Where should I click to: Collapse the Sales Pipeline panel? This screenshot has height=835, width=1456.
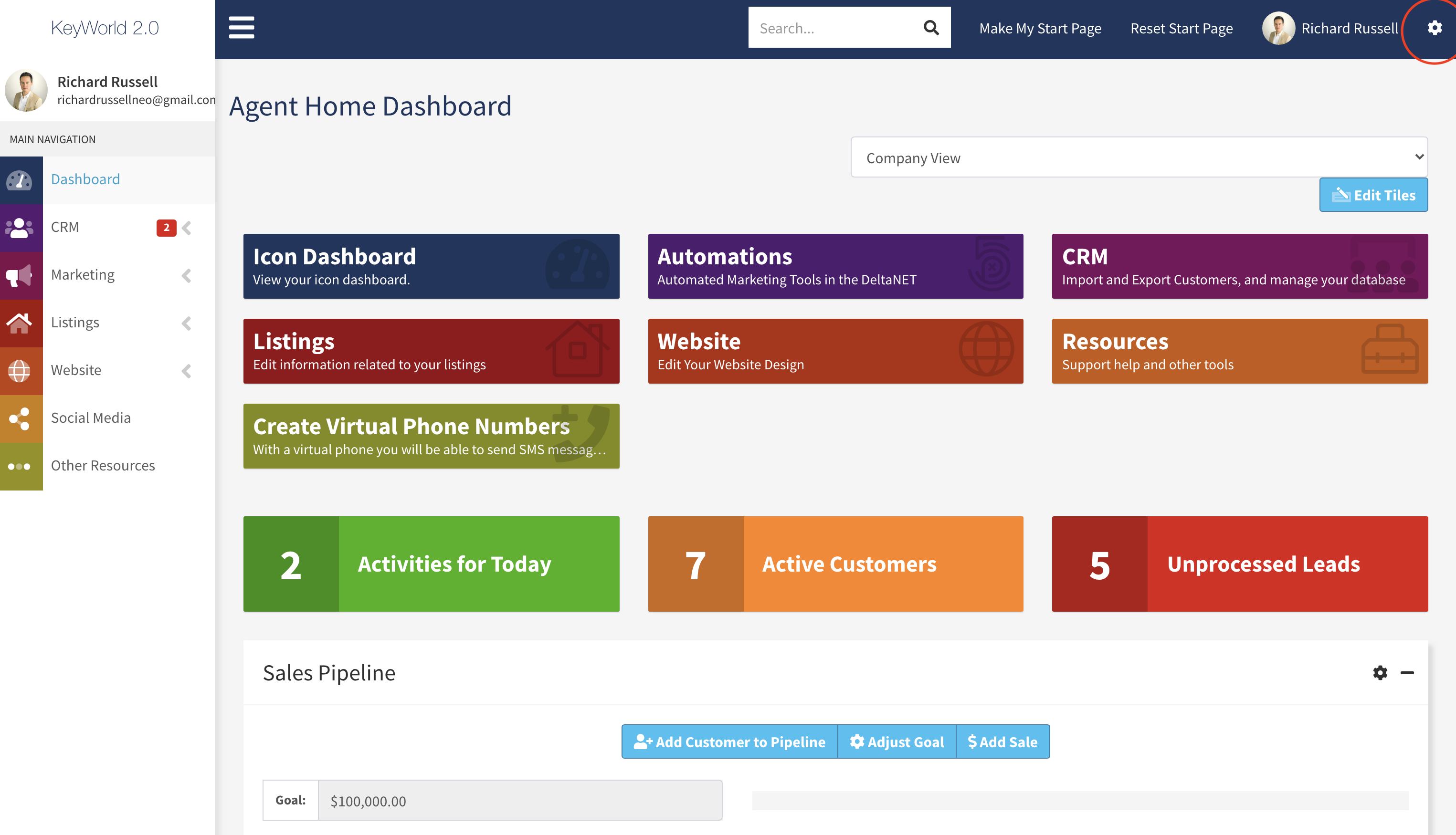[1407, 672]
